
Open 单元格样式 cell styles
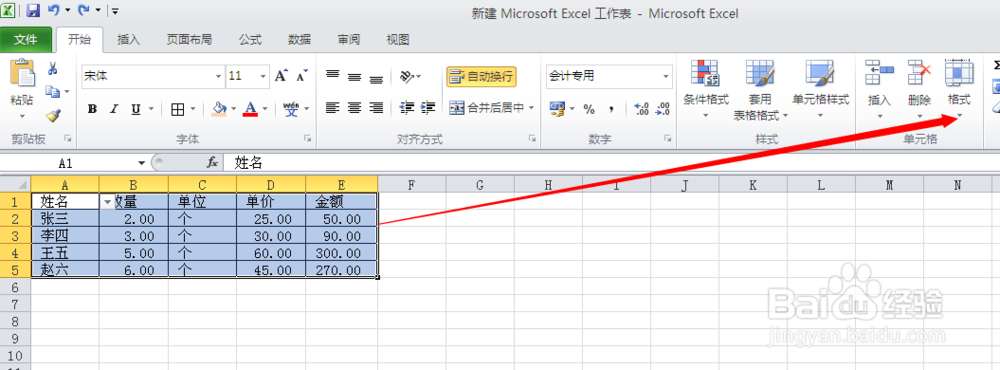pyautogui.click(x=820, y=89)
